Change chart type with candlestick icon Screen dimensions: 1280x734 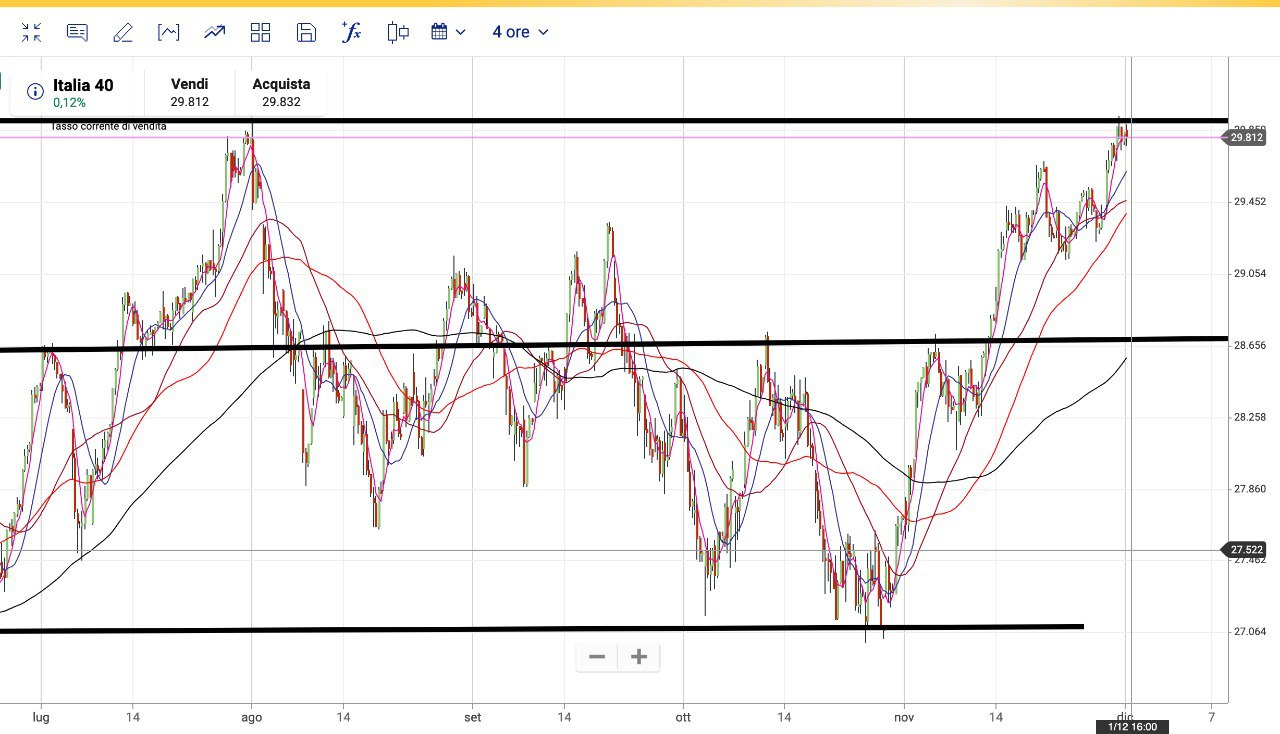pyautogui.click(x=398, y=32)
